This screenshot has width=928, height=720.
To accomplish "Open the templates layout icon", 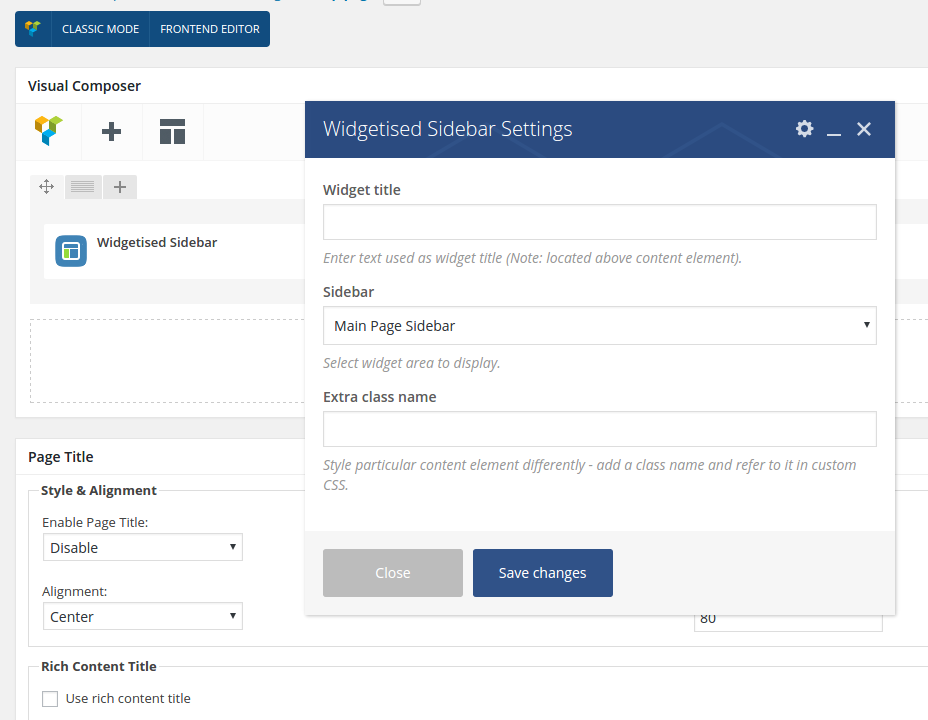I will (x=173, y=131).
